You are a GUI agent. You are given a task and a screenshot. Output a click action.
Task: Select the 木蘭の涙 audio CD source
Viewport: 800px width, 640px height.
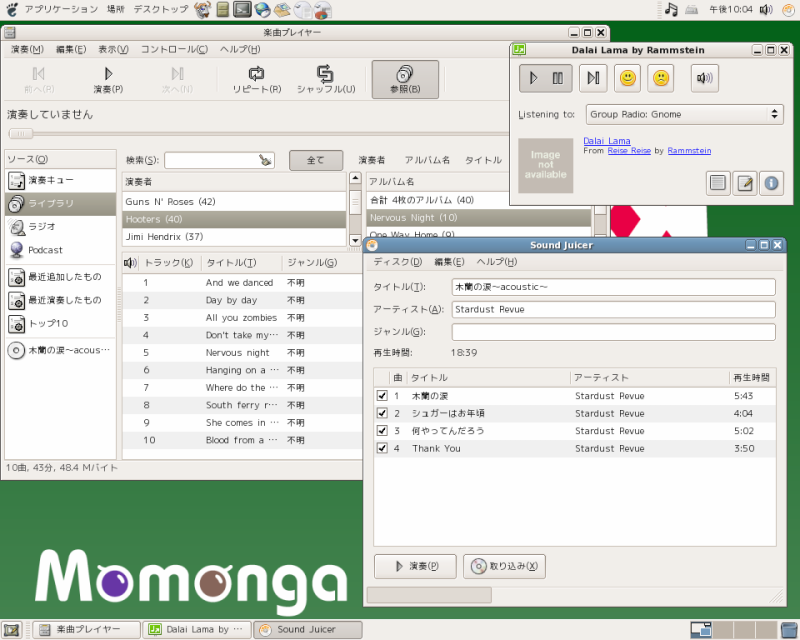61,351
